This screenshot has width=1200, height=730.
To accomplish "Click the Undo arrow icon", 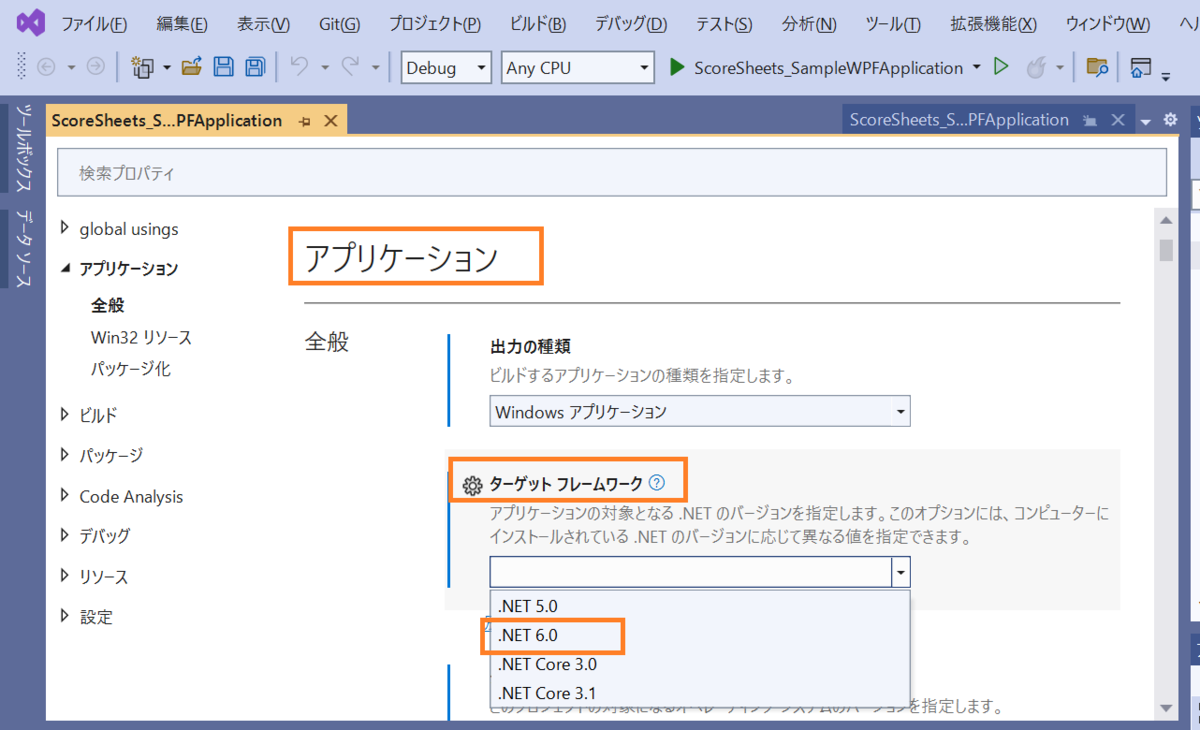I will pos(299,67).
